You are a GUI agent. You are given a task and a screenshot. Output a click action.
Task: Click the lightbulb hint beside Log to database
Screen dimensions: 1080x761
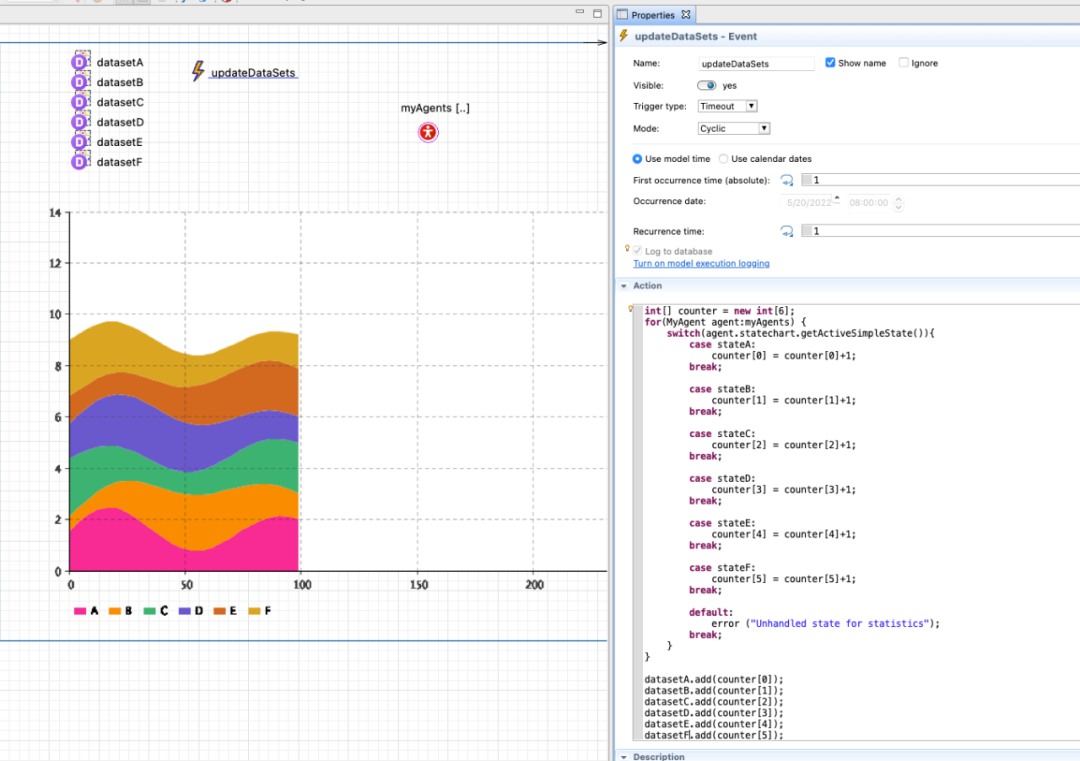(x=627, y=249)
